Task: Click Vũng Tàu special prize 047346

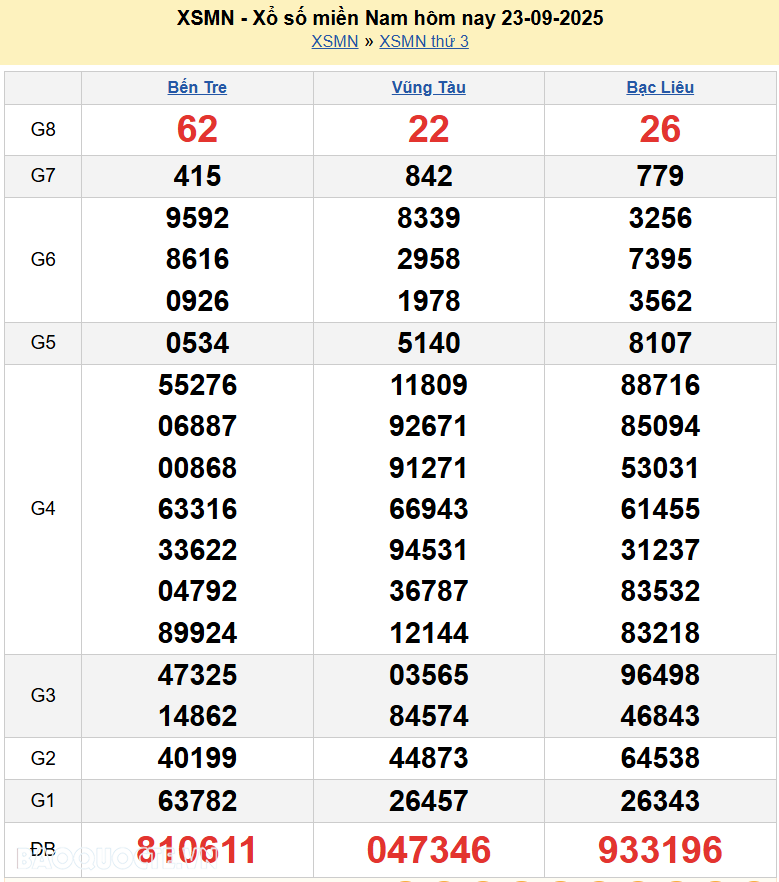Action: tap(428, 850)
